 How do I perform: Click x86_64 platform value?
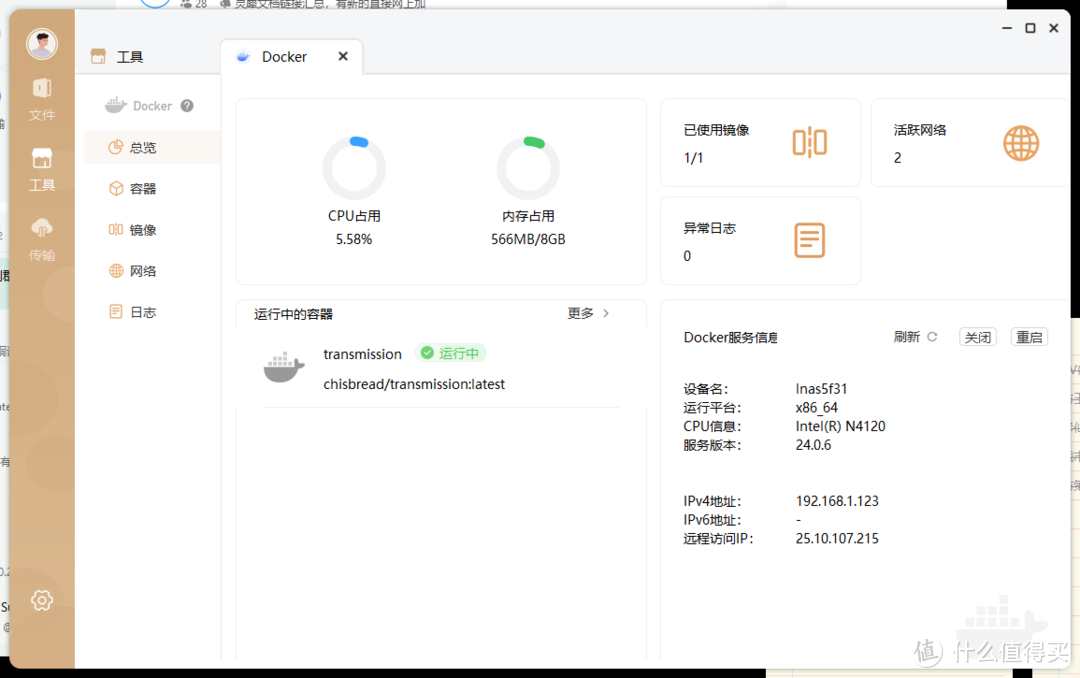point(816,408)
